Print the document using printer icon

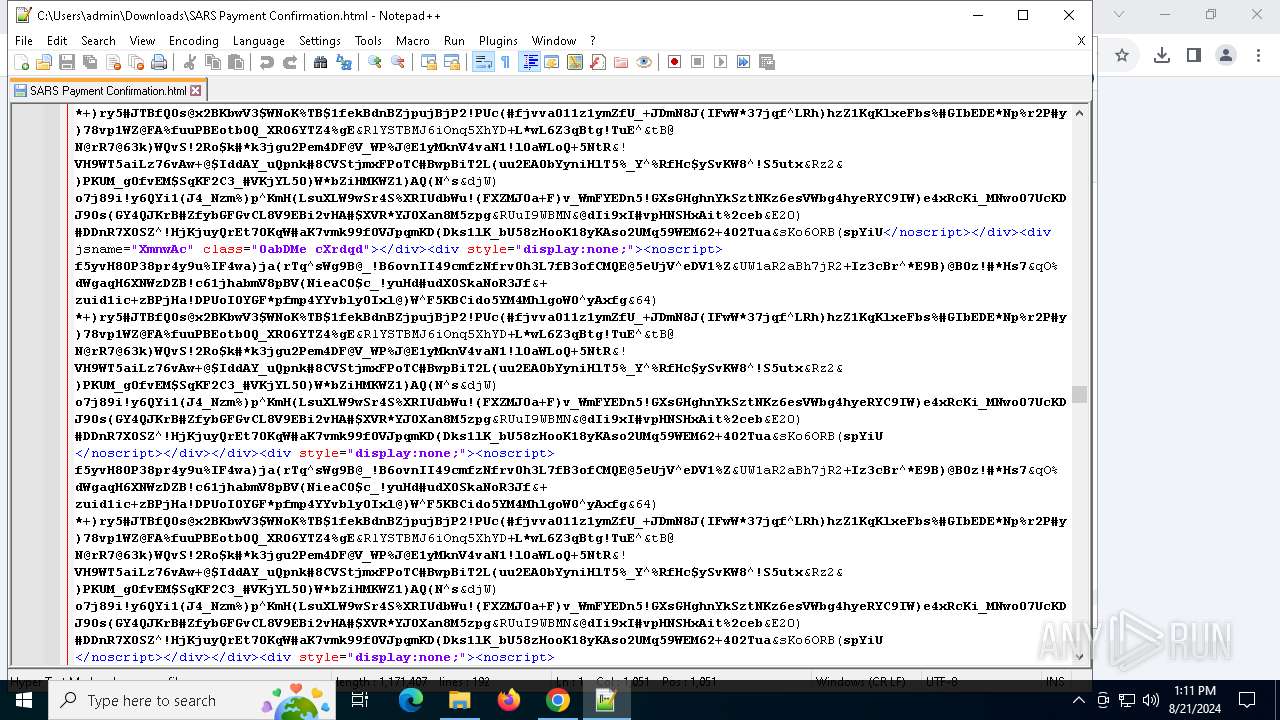click(159, 62)
